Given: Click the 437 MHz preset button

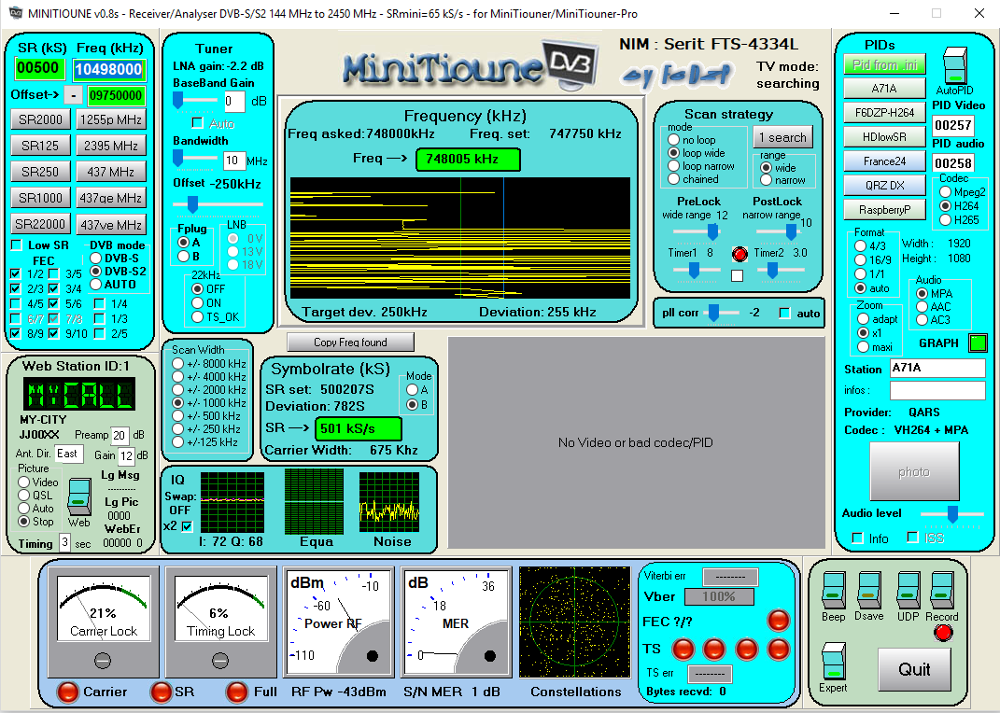Looking at the screenshot, I should click(111, 172).
